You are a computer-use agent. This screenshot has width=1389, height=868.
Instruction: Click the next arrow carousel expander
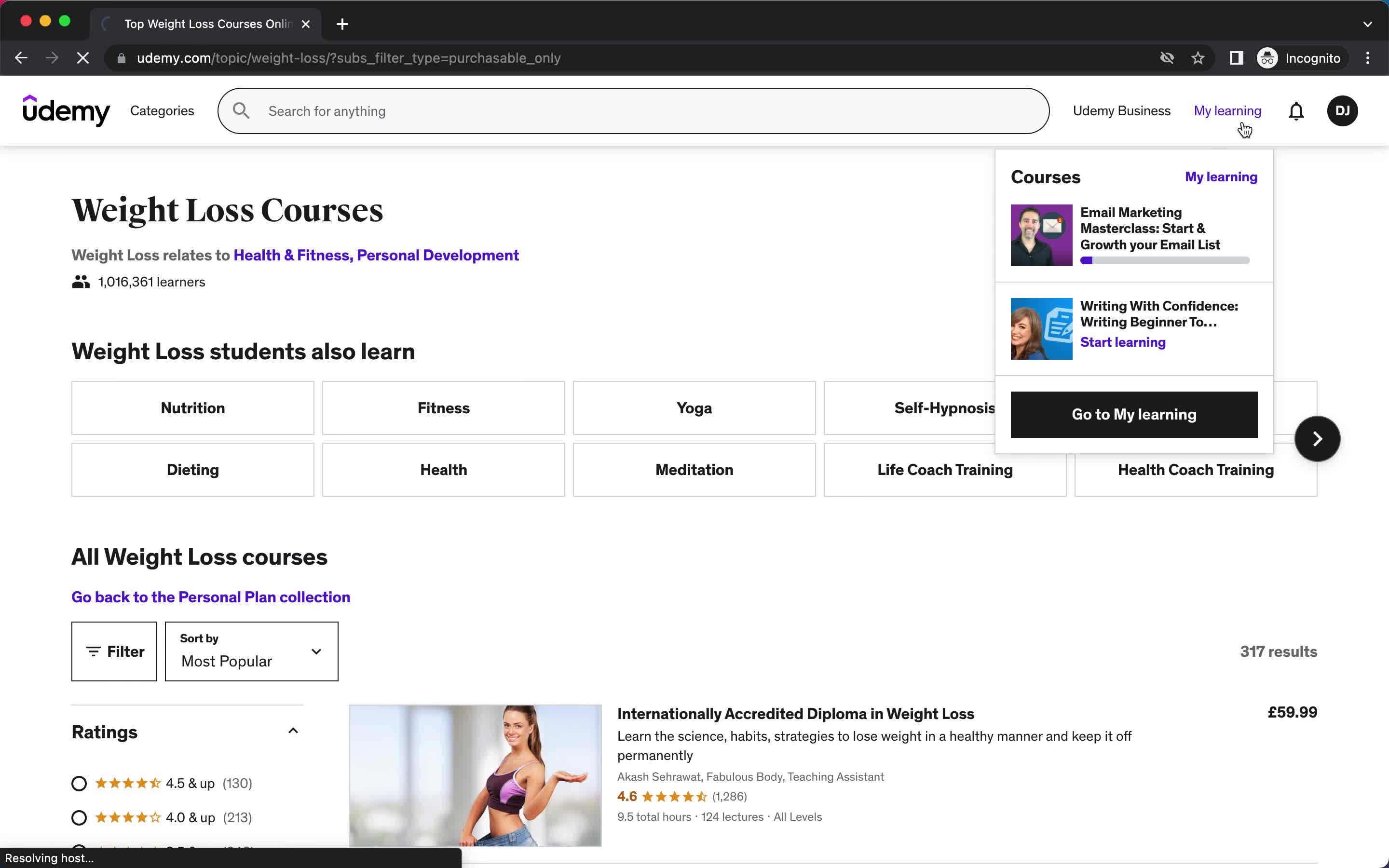pyautogui.click(x=1317, y=438)
